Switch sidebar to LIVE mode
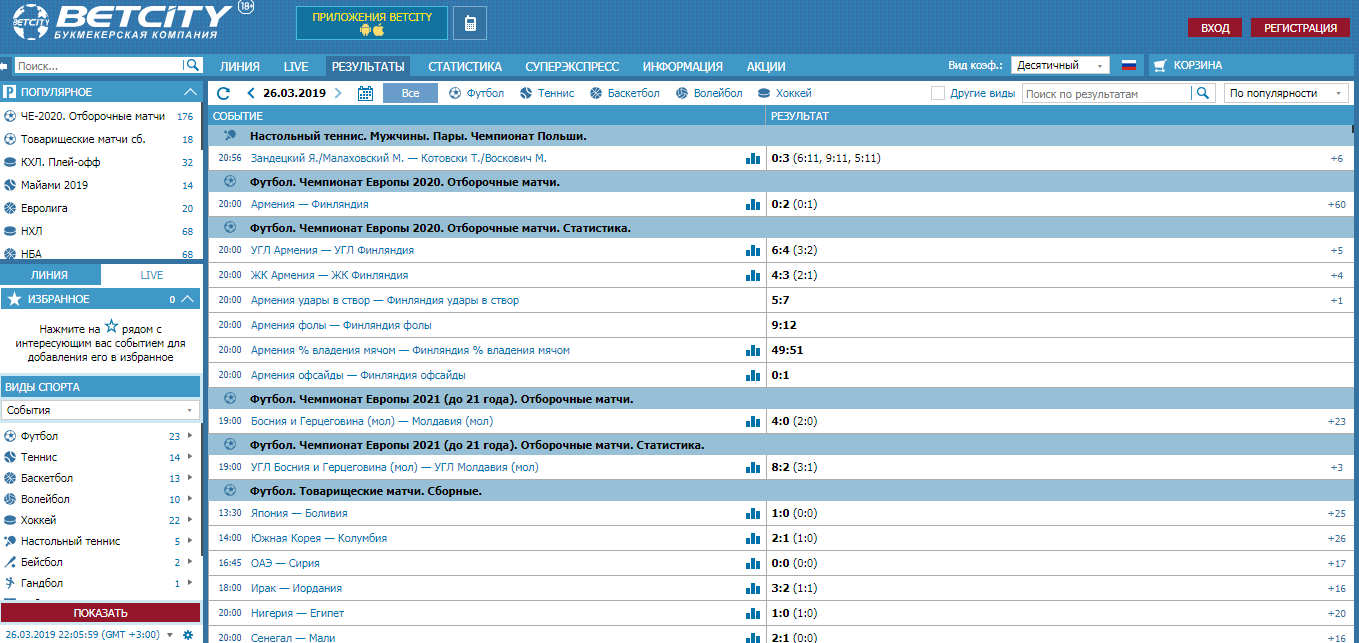Image resolution: width=1359 pixels, height=643 pixels. (x=151, y=275)
